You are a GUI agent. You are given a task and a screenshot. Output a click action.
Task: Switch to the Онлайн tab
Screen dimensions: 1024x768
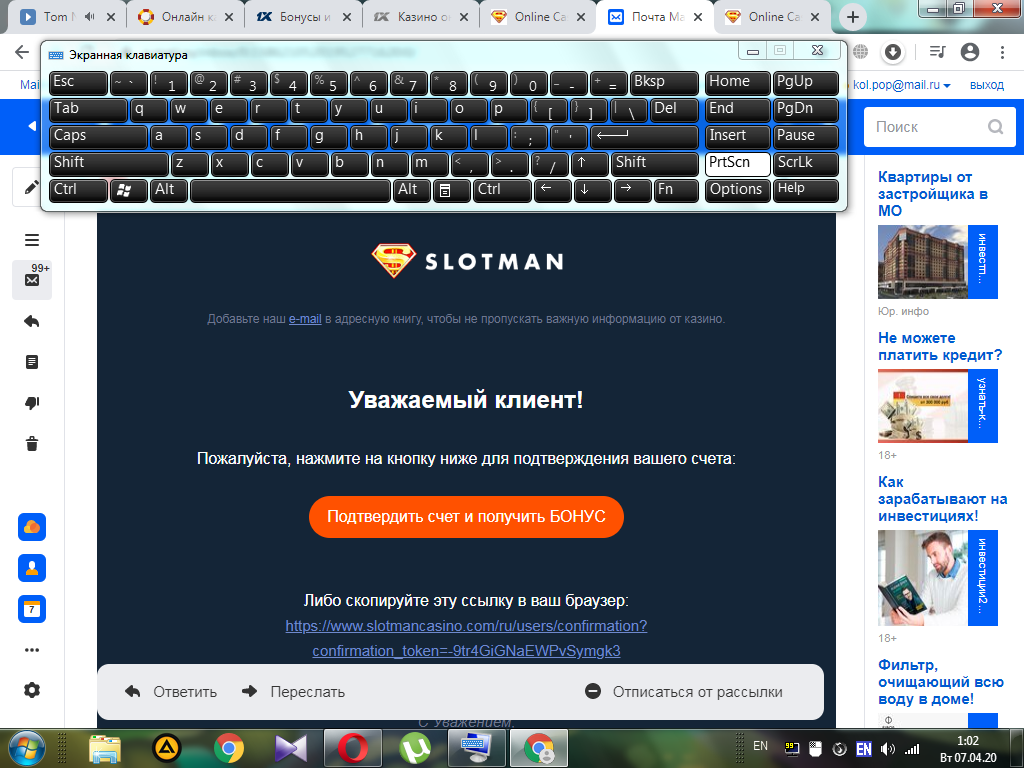tap(185, 17)
